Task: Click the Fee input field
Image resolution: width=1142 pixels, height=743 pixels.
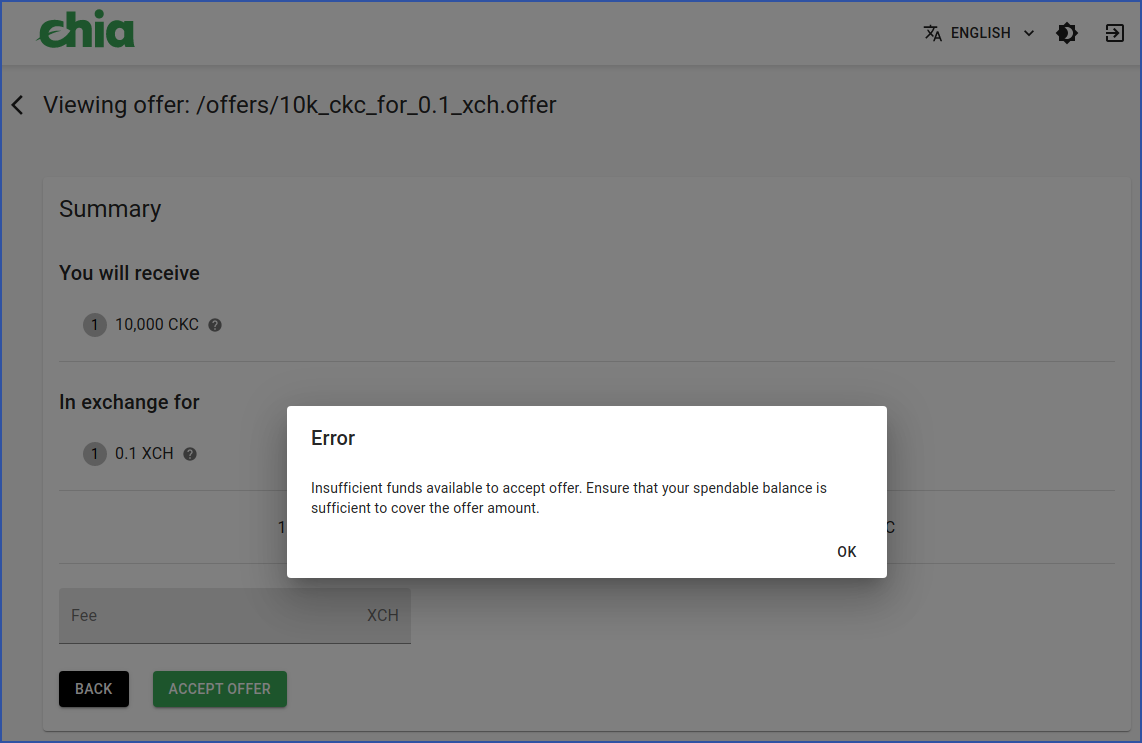Action: 235,616
